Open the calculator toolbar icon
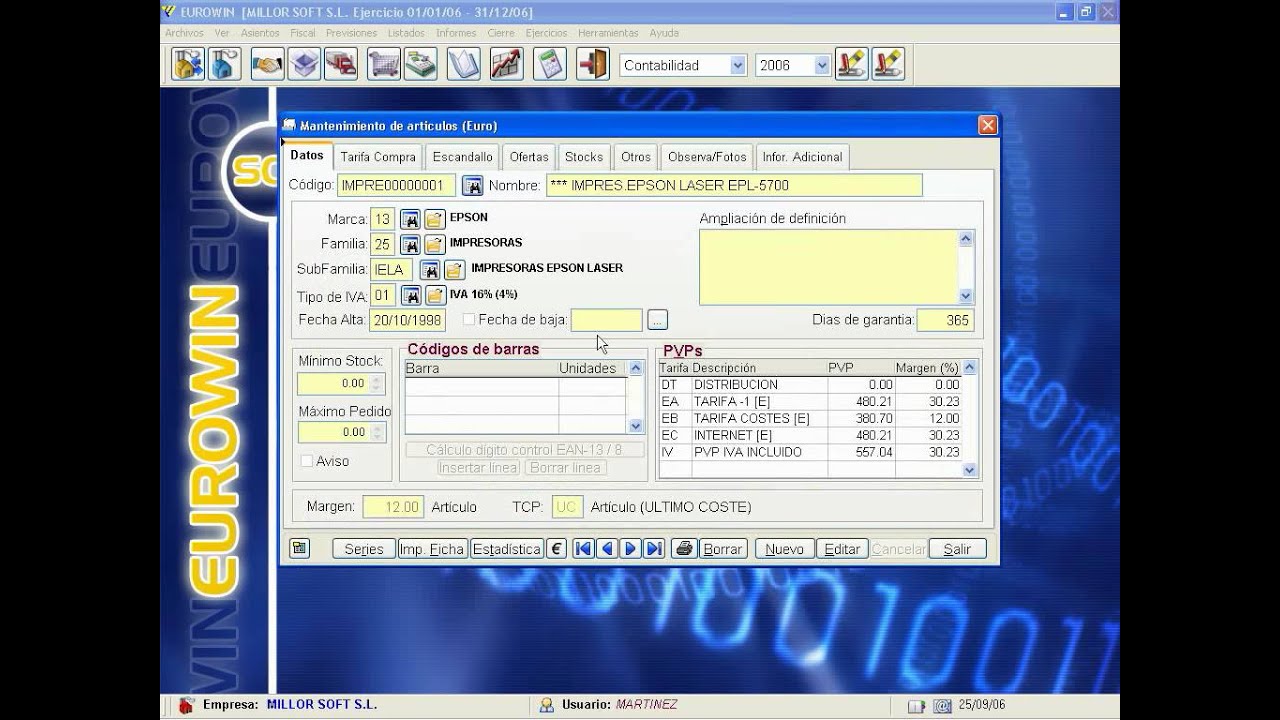Screen dimensions: 1280x720 [x=550, y=64]
